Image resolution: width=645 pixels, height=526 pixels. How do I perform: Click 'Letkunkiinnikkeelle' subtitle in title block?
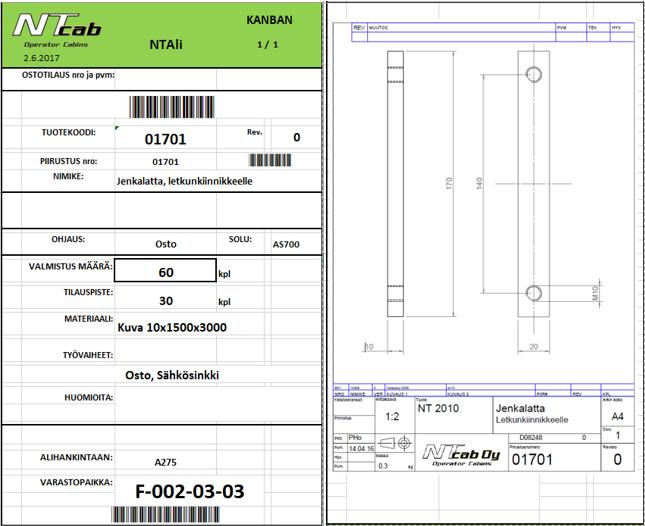click(x=532, y=420)
